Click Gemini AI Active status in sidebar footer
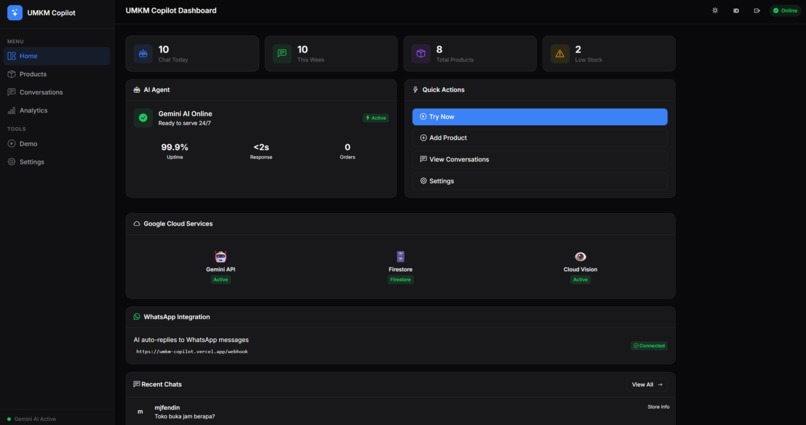This screenshot has height=425, width=806. 31,419
